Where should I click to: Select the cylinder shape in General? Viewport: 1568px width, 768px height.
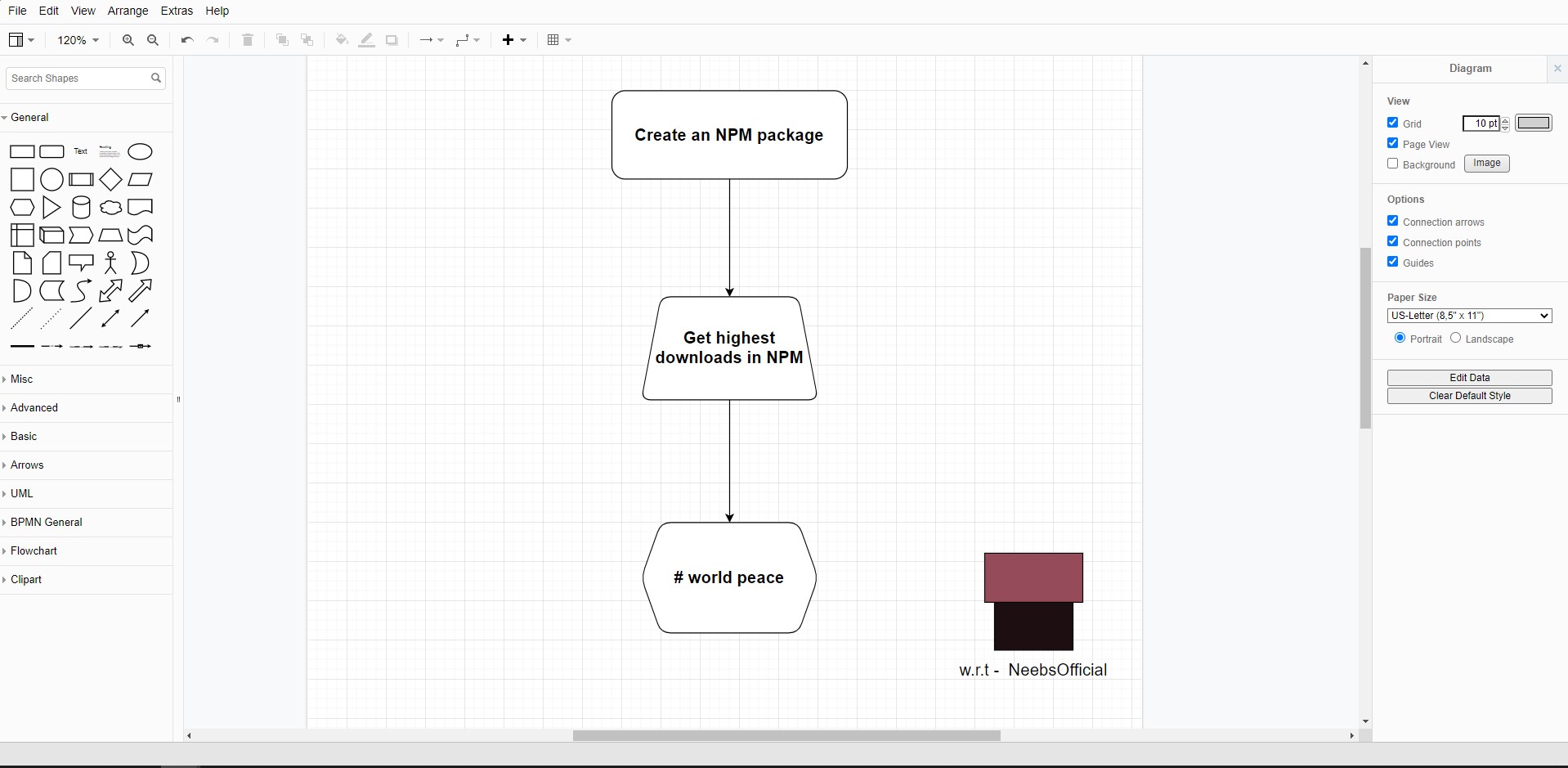[81, 208]
